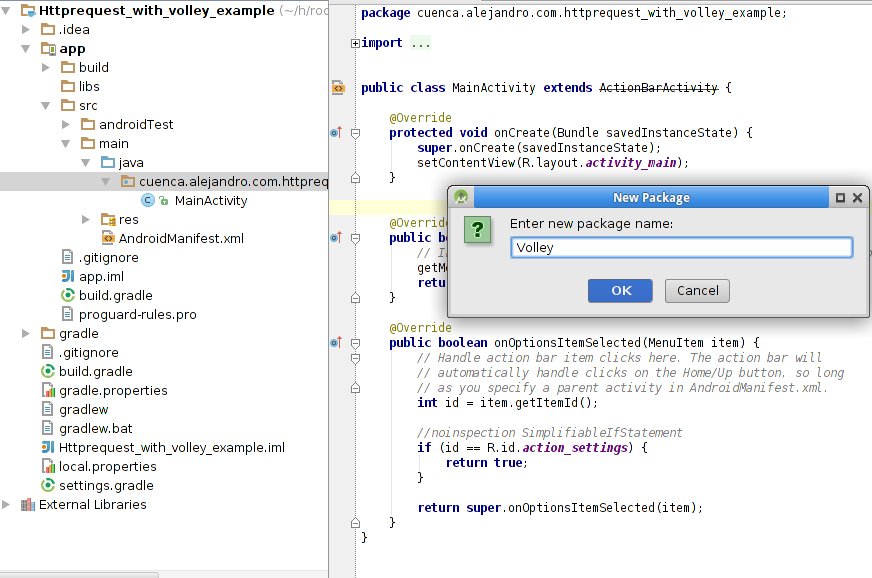Click the horizontal scrollbar at bottom left
The height and width of the screenshot is (578, 872).
80,574
